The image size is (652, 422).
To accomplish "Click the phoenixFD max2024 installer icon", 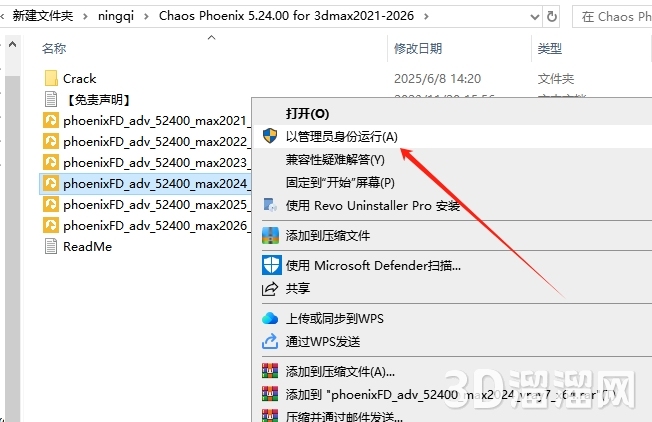I will (51, 183).
